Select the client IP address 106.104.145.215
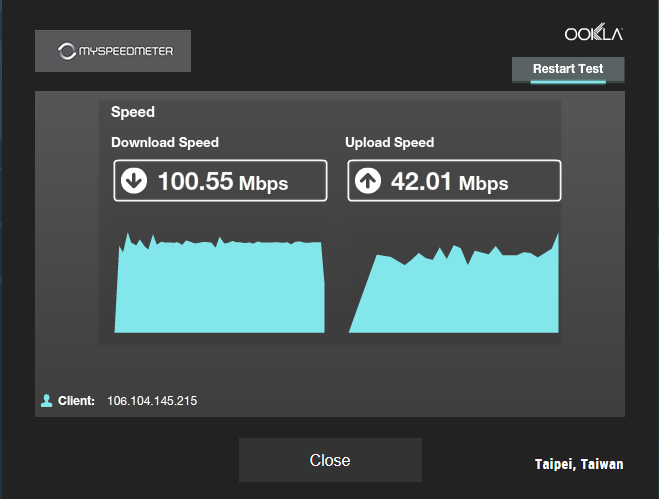The image size is (663, 499). tap(152, 401)
